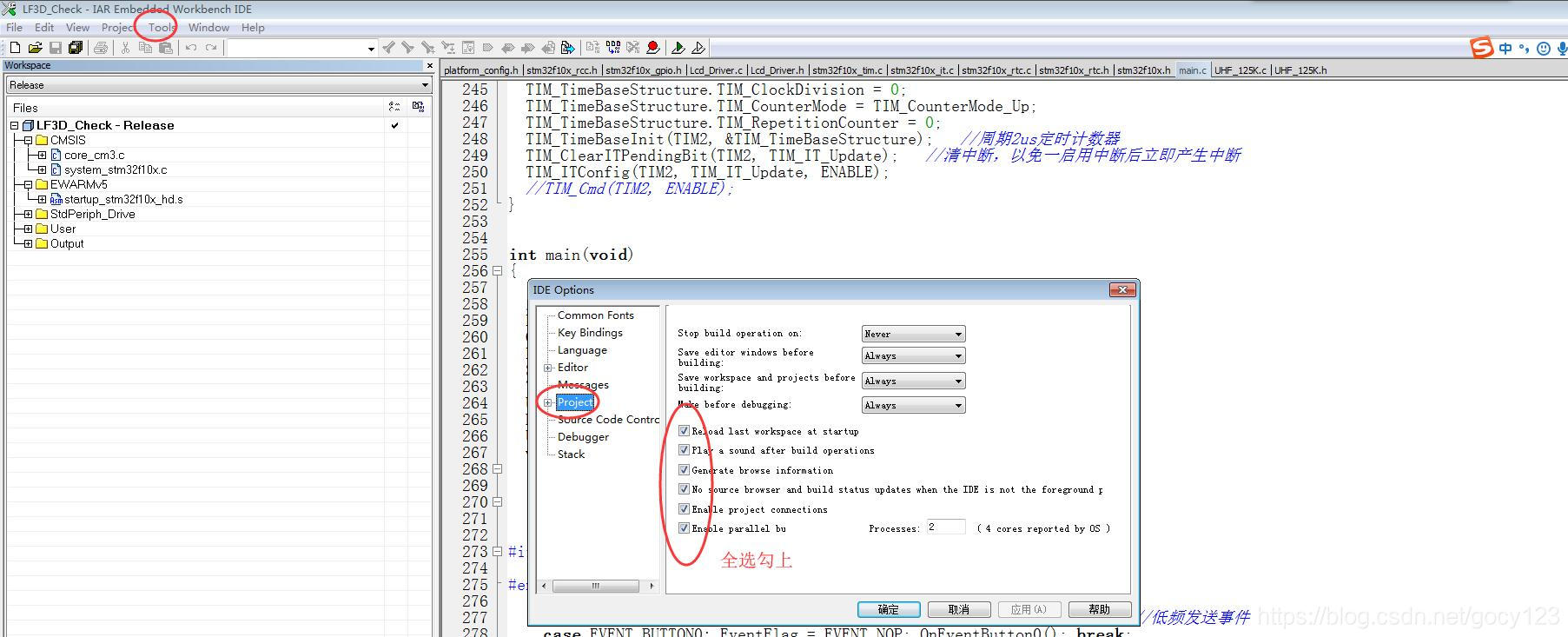Click the Files panel build-status column icon

pos(394,107)
